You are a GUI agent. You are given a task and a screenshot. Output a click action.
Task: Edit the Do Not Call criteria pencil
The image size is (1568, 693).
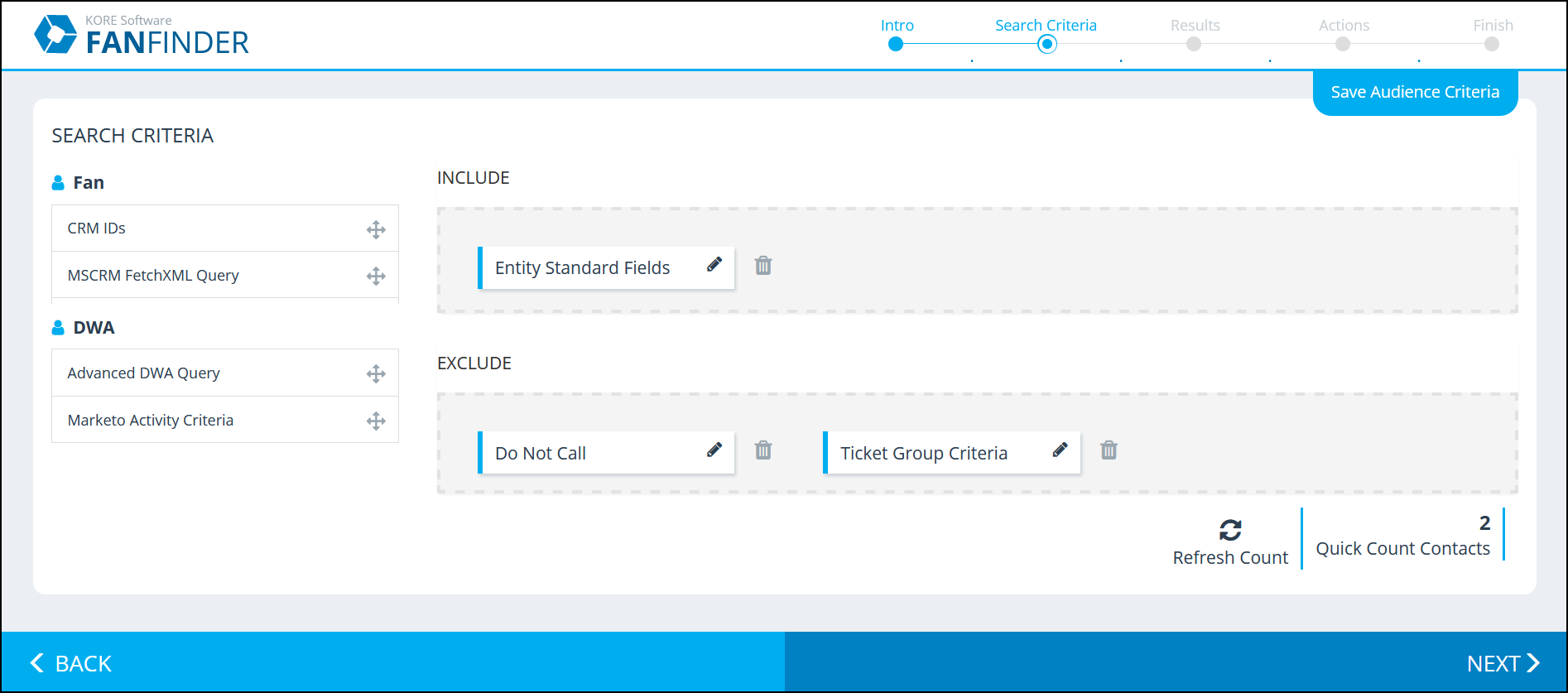[714, 450]
